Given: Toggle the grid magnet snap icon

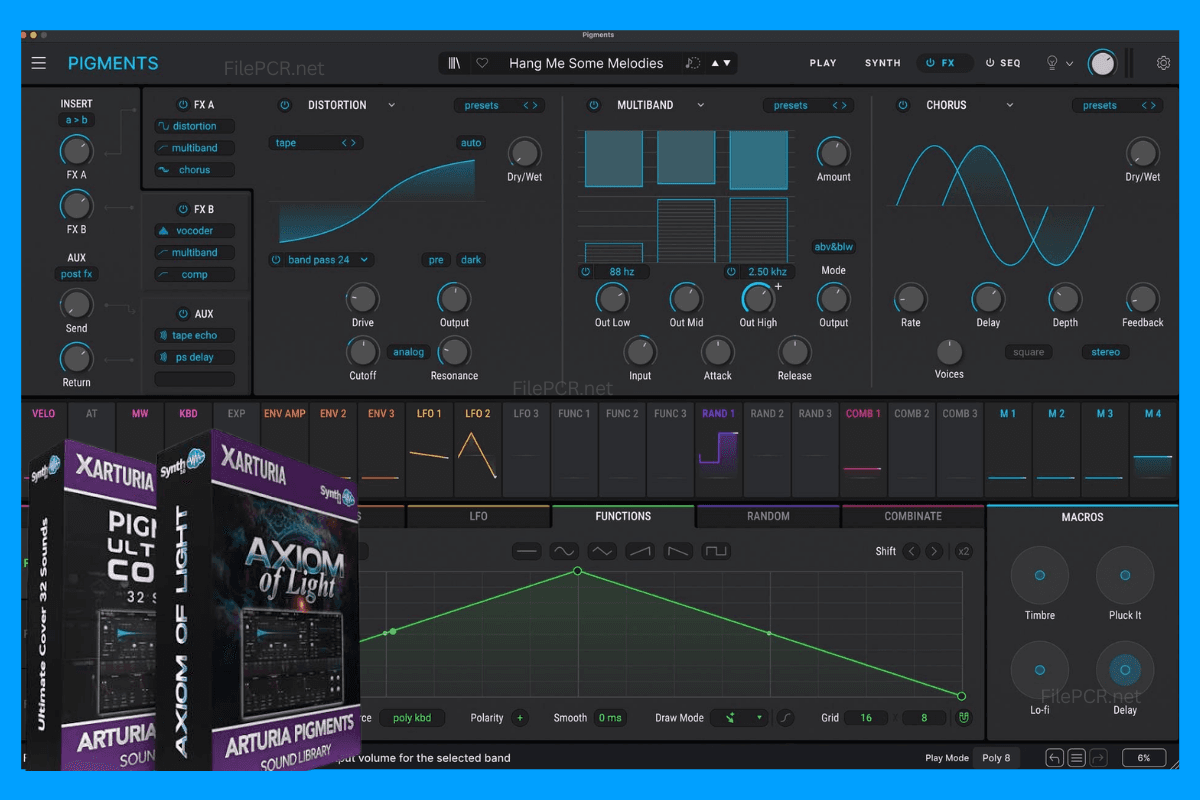Looking at the screenshot, I should [962, 718].
